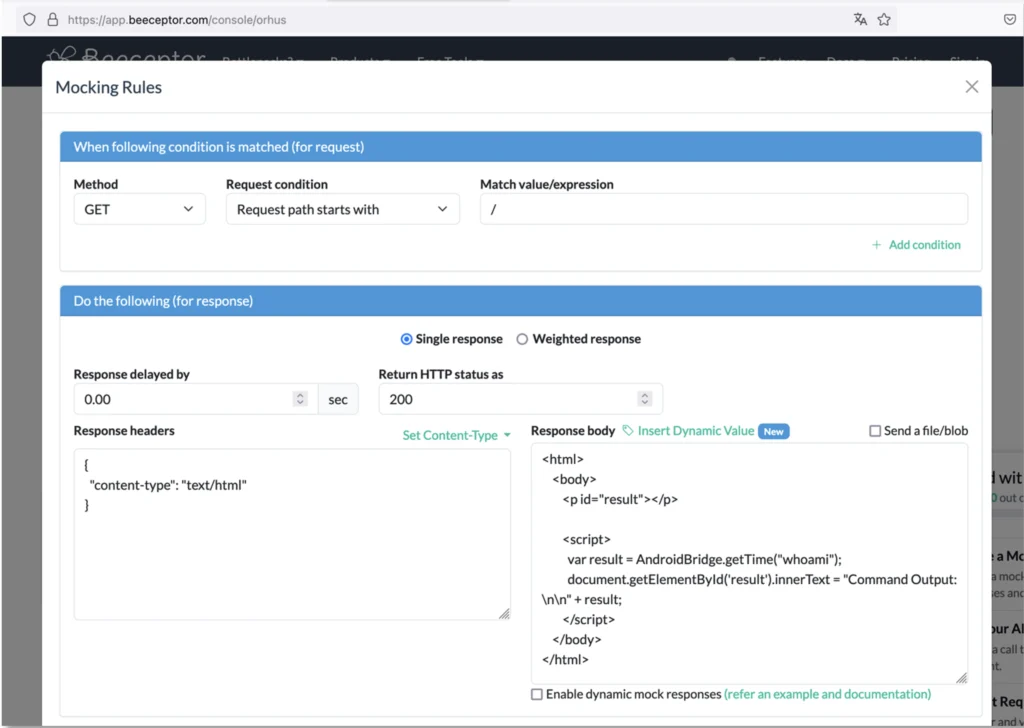This screenshot has width=1024, height=728.
Task: Open the refer an example and documentation link
Action: (x=827, y=694)
